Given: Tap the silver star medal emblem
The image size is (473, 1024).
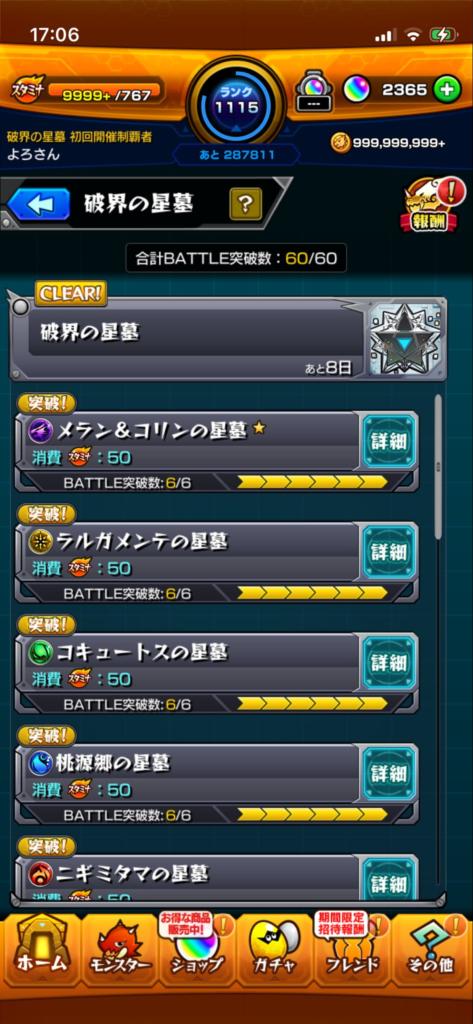Looking at the screenshot, I should pyautogui.click(x=404, y=338).
